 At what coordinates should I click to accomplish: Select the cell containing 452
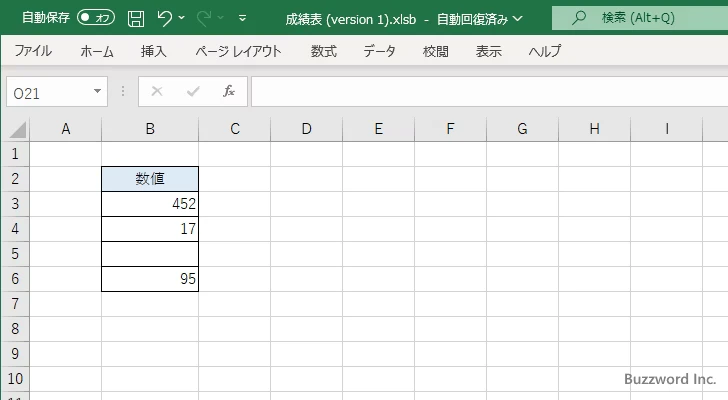[149, 204]
